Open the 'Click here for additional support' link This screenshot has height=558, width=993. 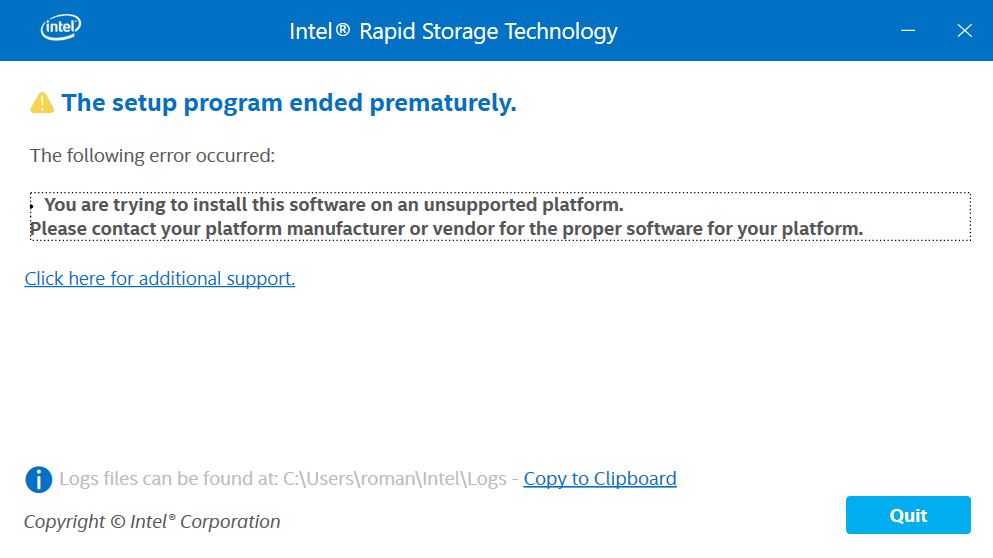pos(160,279)
